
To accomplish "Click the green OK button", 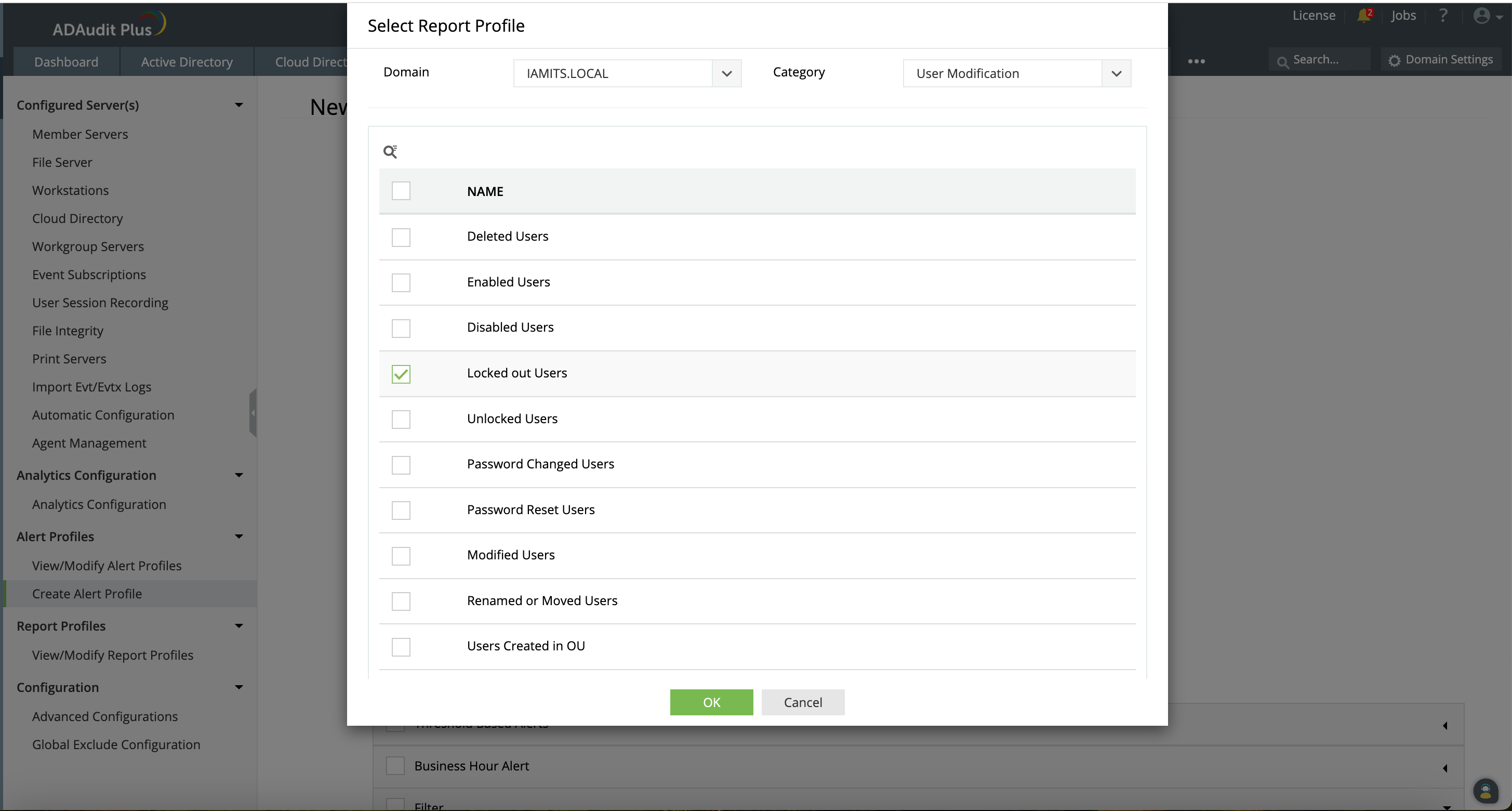I will click(711, 702).
